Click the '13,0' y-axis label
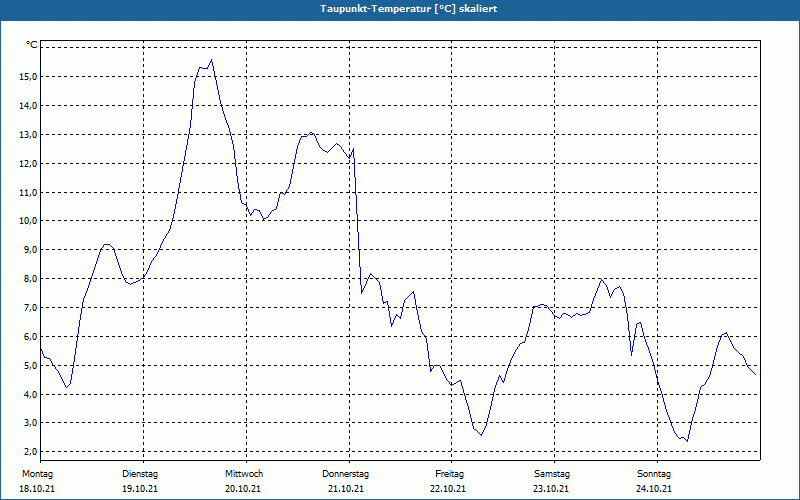 [x=28, y=135]
